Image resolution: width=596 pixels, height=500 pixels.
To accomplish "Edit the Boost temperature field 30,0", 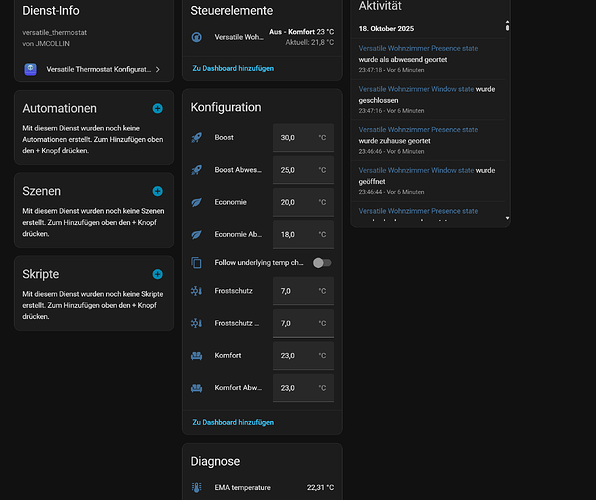I will 303,138.
